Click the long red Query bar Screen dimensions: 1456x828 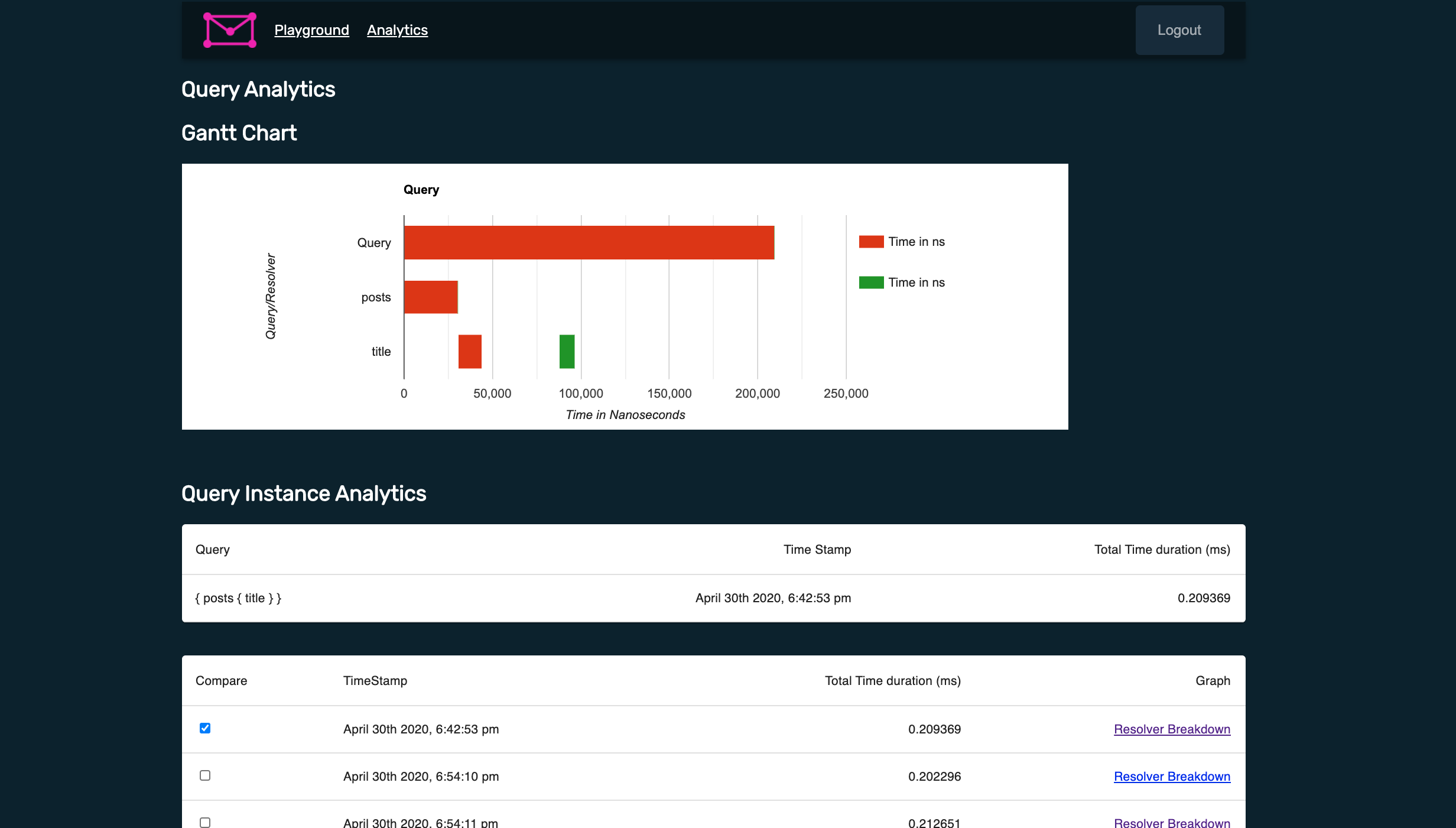[x=589, y=242]
